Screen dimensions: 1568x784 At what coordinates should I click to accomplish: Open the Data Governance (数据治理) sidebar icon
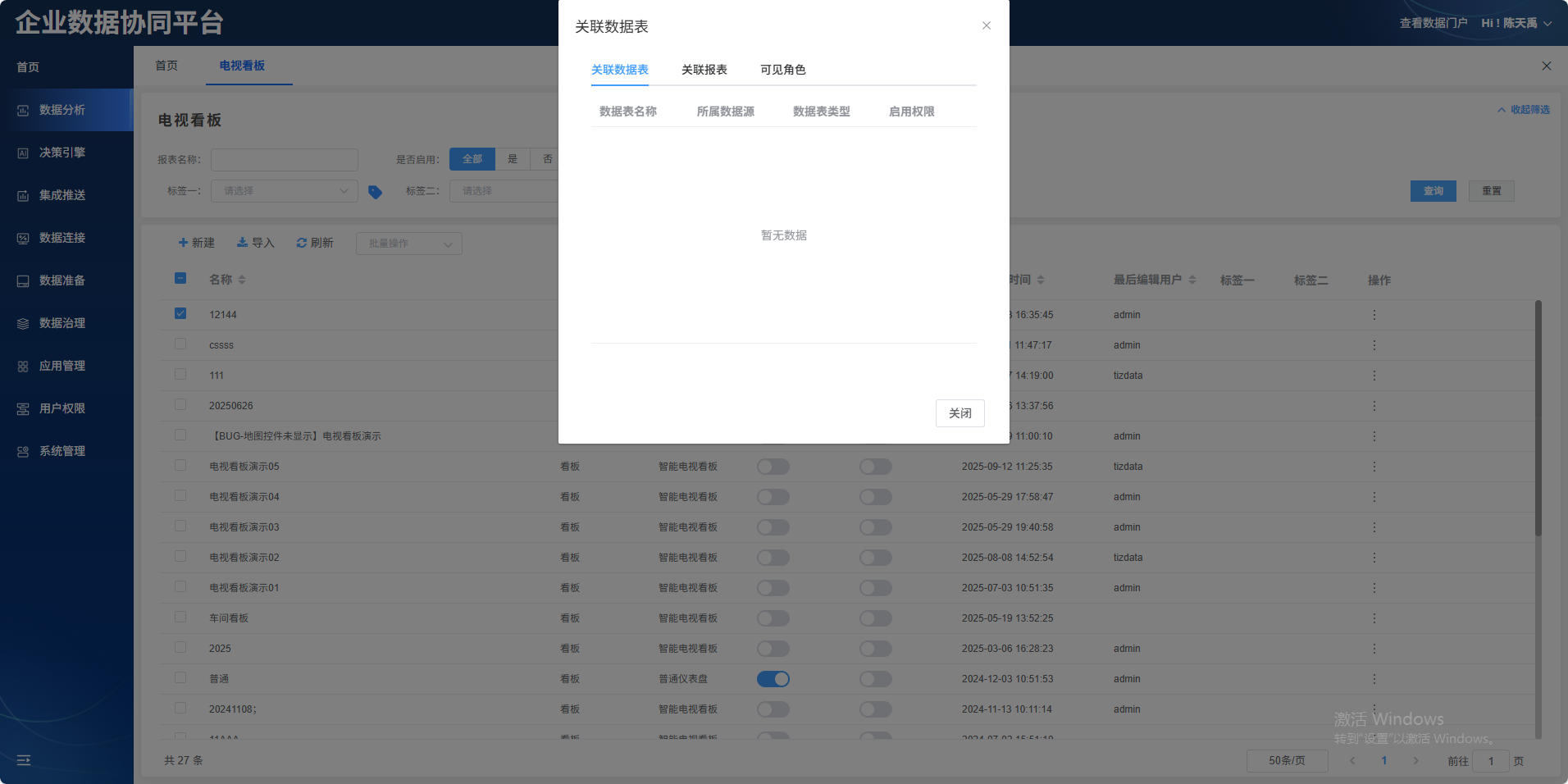(x=23, y=323)
